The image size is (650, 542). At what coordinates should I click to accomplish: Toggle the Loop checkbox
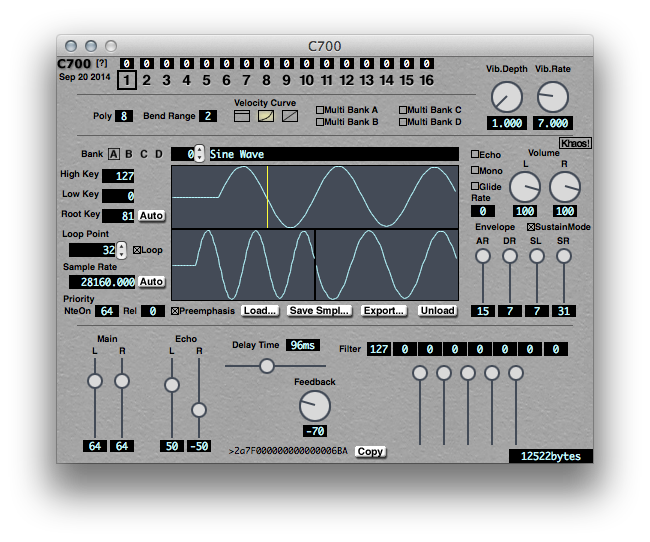point(138,250)
